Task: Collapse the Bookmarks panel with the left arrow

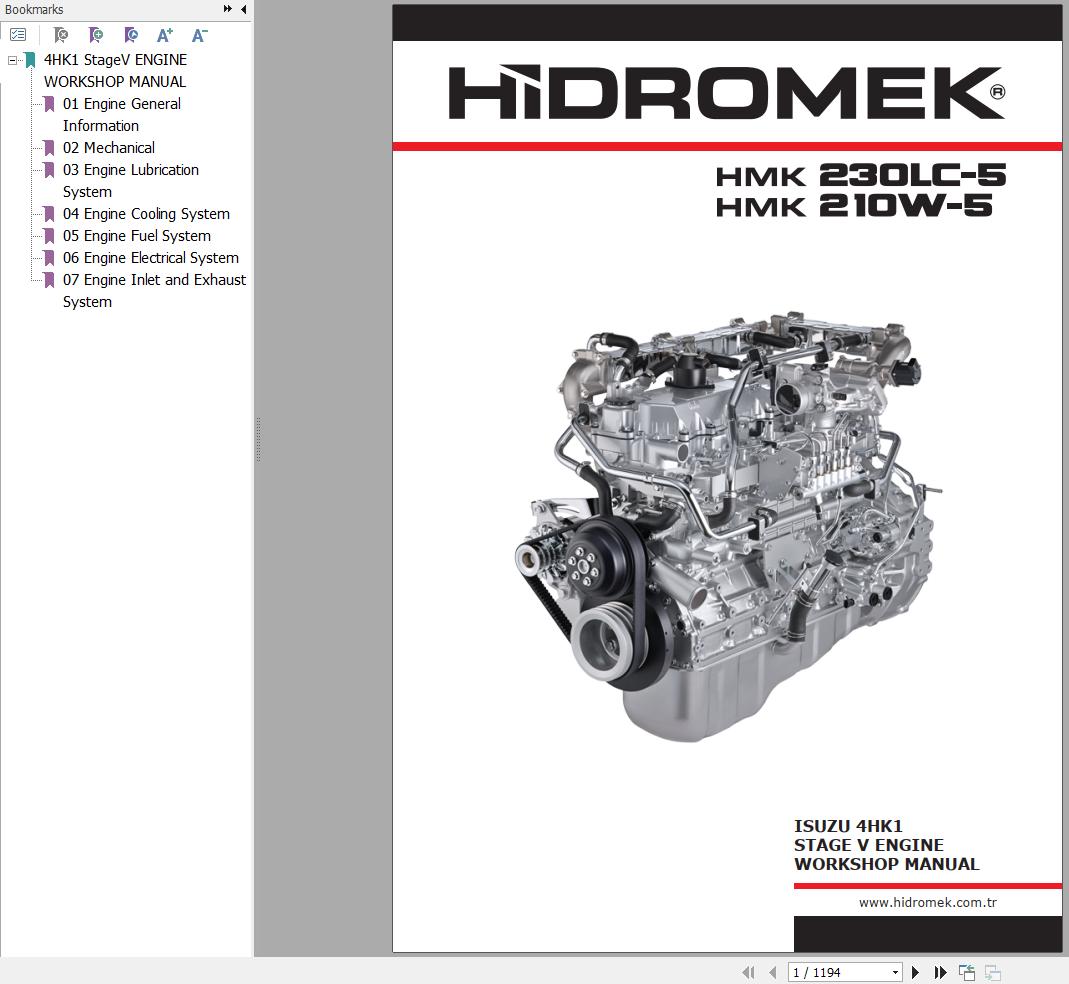Action: tap(243, 9)
